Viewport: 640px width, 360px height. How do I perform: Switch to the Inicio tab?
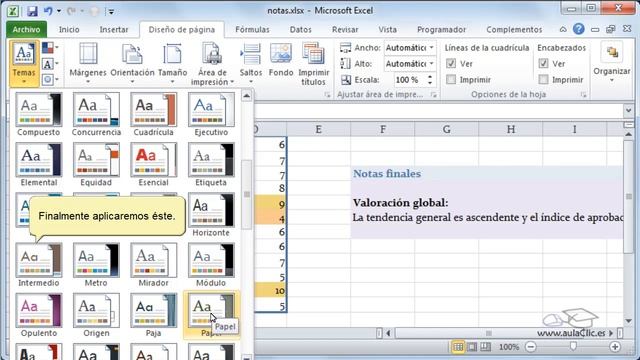[x=69, y=29]
